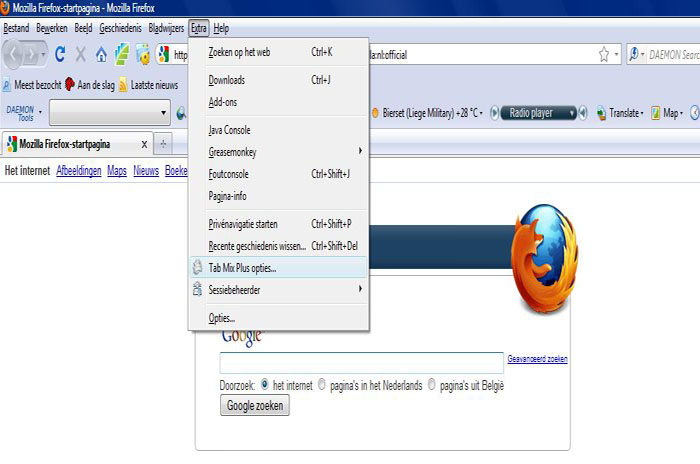
Task: Open the Geschiedenis menu
Action: pos(120,28)
